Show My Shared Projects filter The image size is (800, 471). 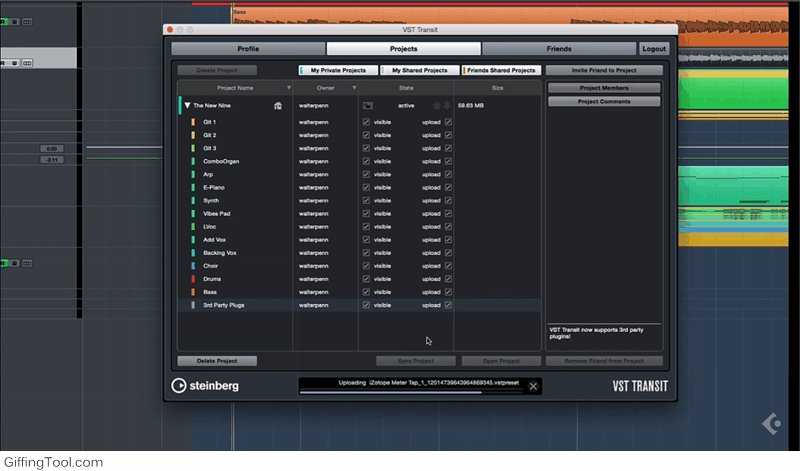pos(420,70)
